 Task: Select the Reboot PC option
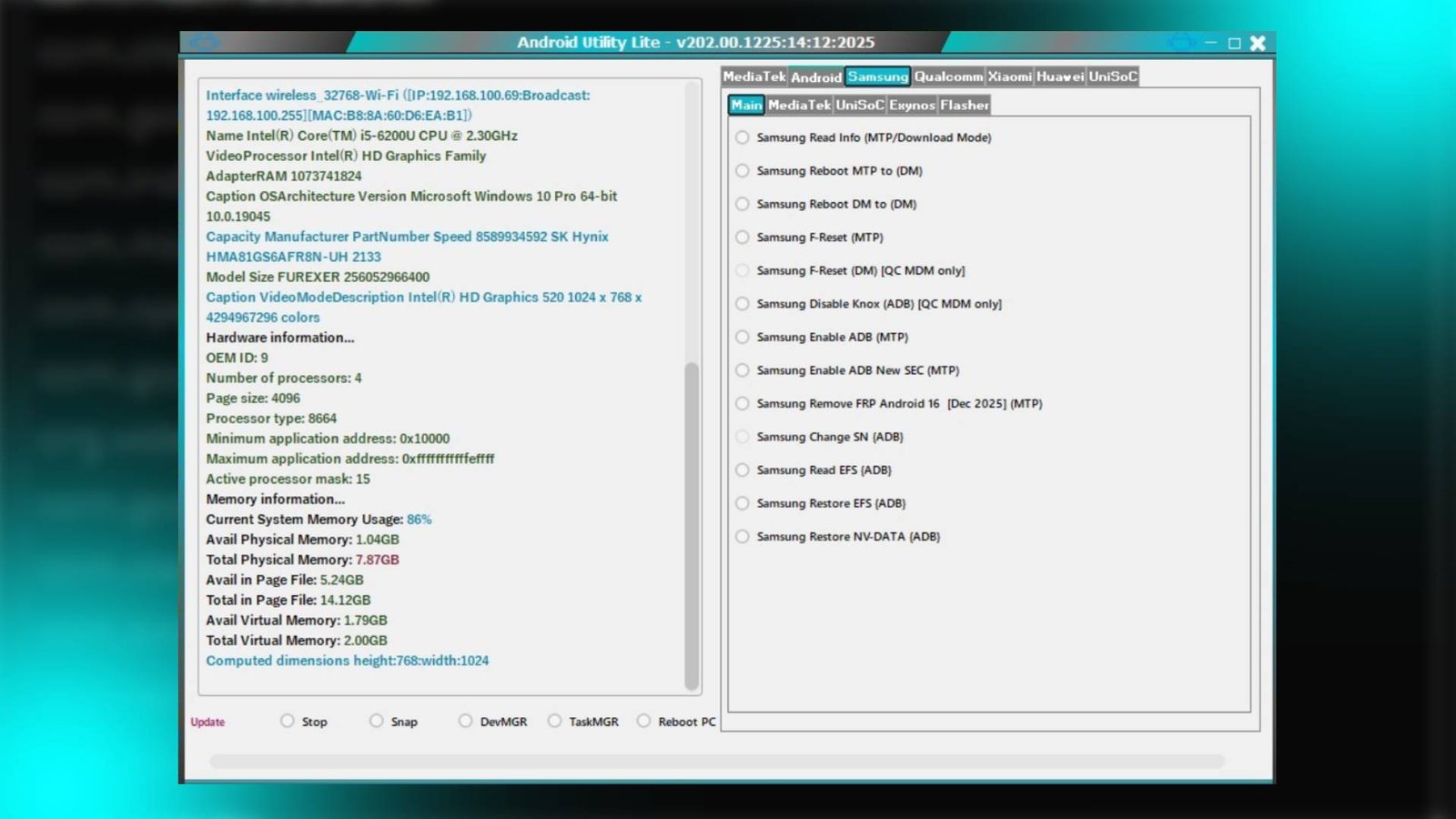tap(642, 721)
